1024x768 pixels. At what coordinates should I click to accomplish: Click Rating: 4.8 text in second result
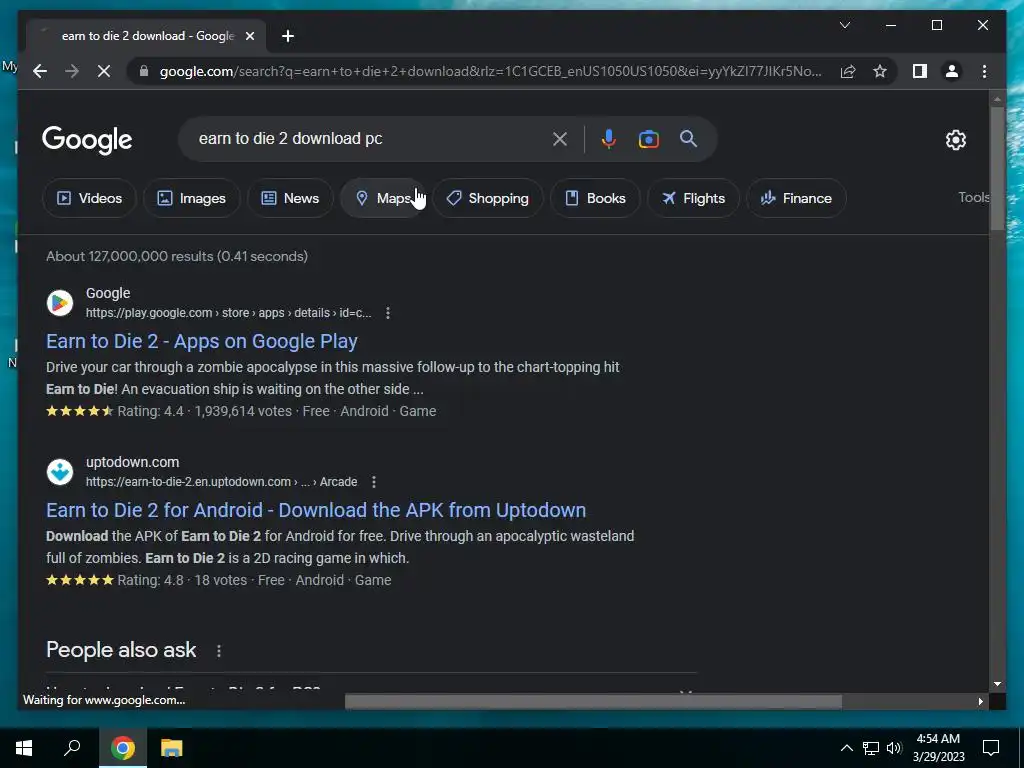pyautogui.click(x=150, y=580)
